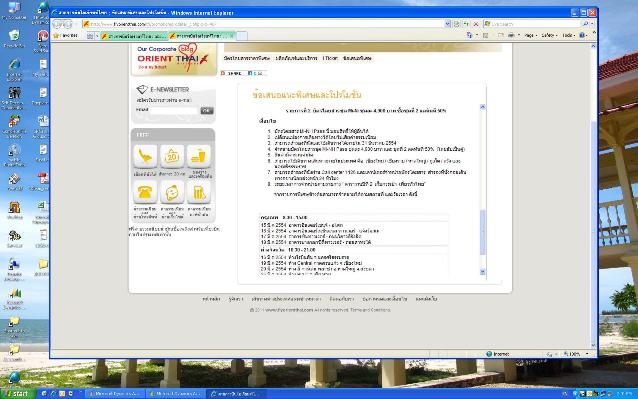Click the Print icon in IE command bar
The height and width of the screenshot is (399, 638).
click(x=511, y=36)
